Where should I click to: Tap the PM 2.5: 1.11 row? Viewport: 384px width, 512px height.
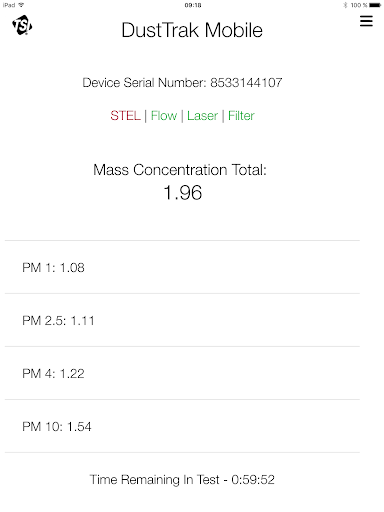pyautogui.click(x=182, y=320)
